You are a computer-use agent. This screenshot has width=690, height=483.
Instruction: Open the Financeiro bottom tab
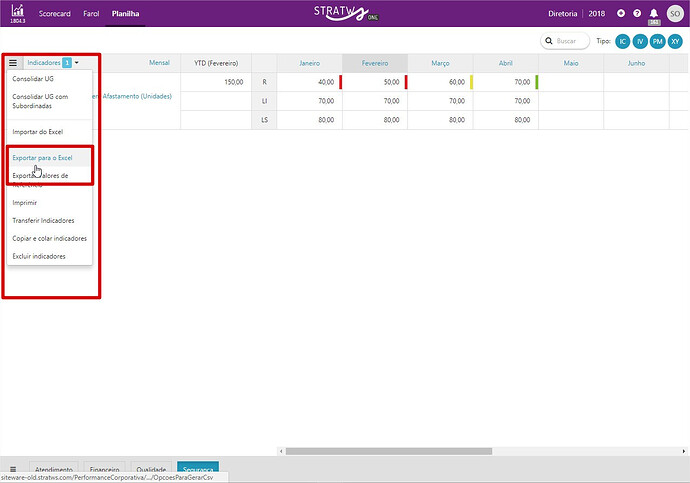point(105,469)
